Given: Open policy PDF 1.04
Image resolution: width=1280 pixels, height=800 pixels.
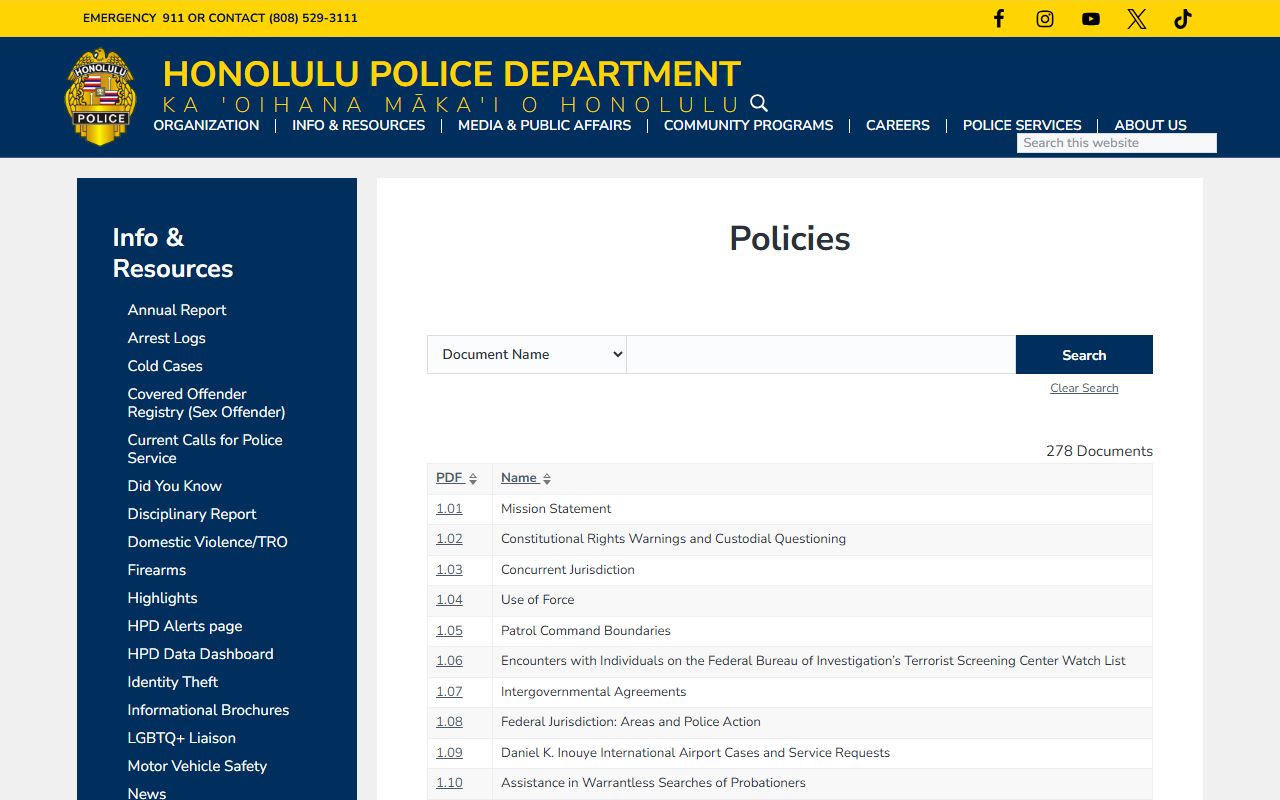Looking at the screenshot, I should coord(449,600).
